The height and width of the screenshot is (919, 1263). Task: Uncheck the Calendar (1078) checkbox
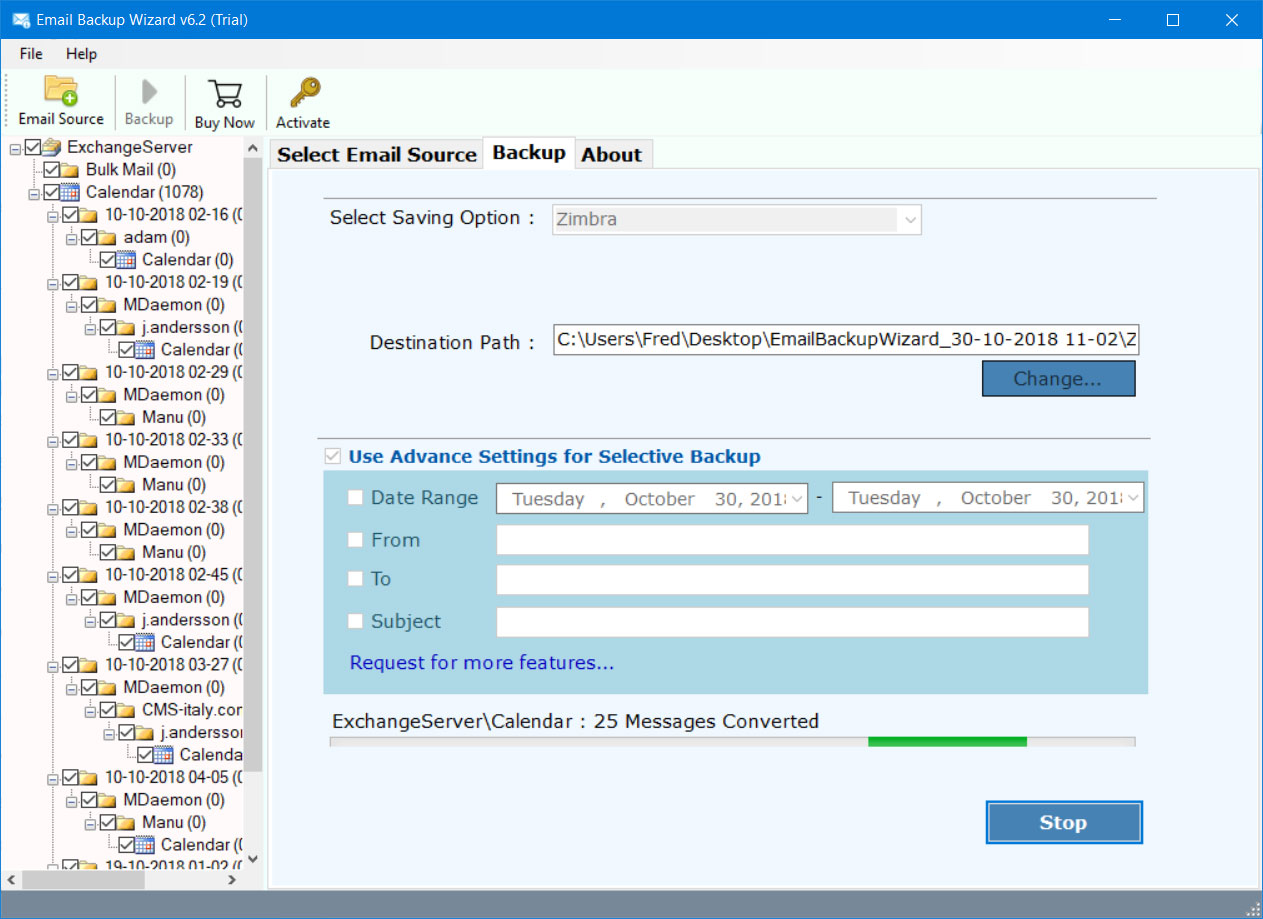51,192
